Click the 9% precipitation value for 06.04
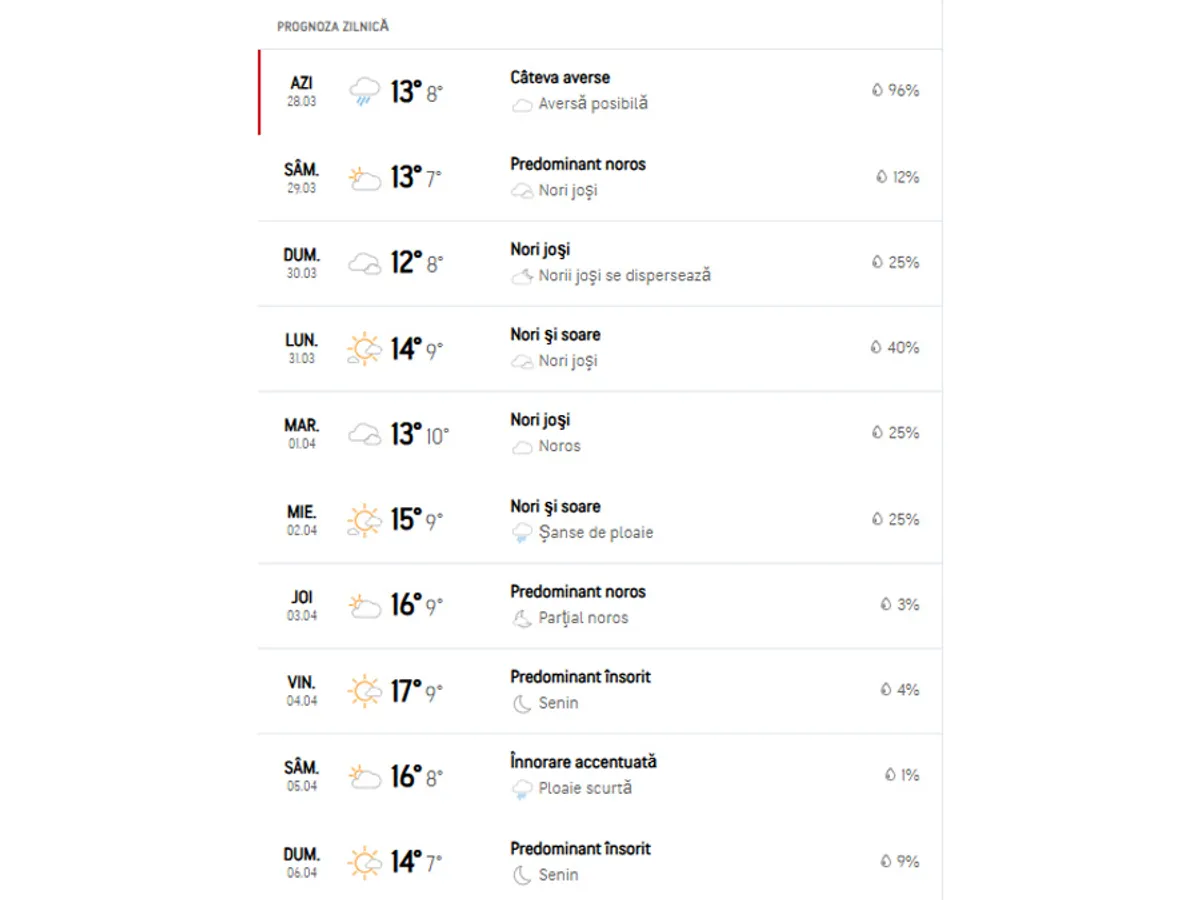This screenshot has height=900, width=1200. (907, 861)
